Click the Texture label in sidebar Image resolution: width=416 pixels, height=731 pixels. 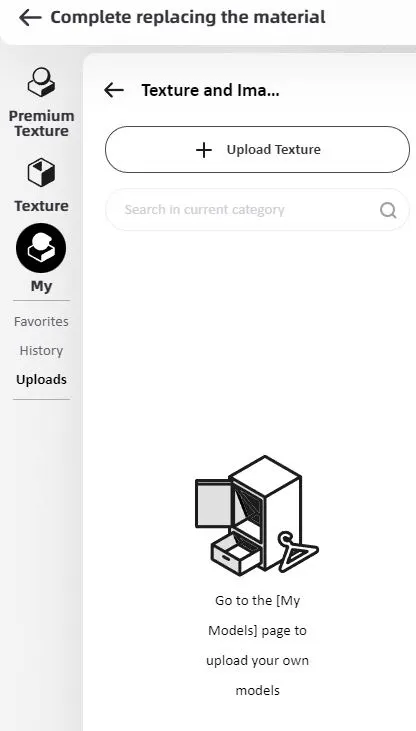pyautogui.click(x=41, y=206)
